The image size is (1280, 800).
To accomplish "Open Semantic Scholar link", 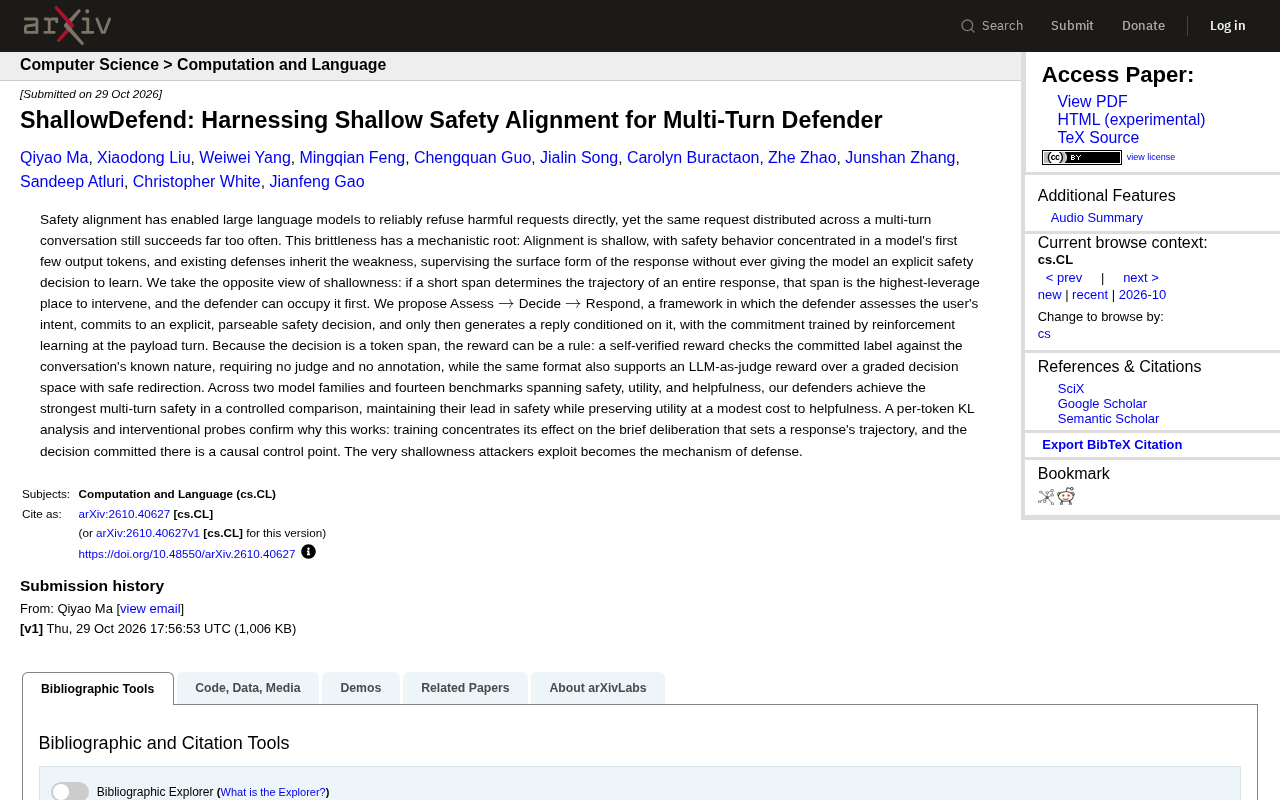I will [x=1108, y=419].
